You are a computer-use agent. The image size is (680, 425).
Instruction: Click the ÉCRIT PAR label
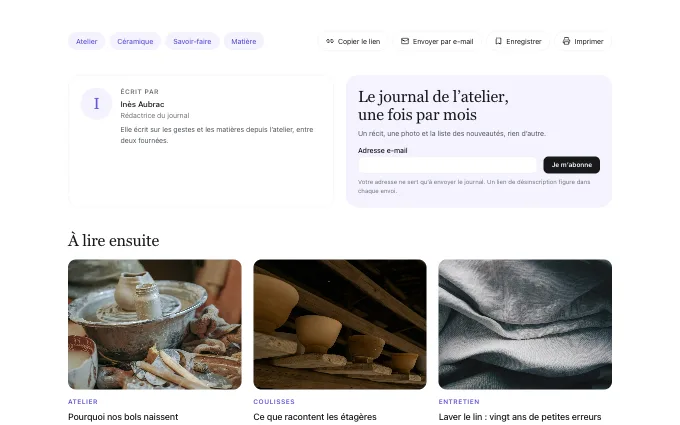point(140,92)
